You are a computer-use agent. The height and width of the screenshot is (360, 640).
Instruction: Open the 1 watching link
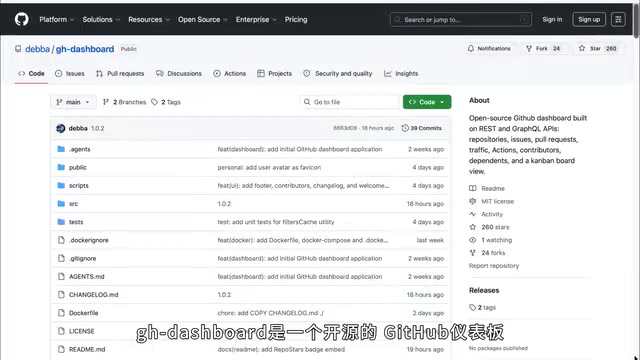491,240
